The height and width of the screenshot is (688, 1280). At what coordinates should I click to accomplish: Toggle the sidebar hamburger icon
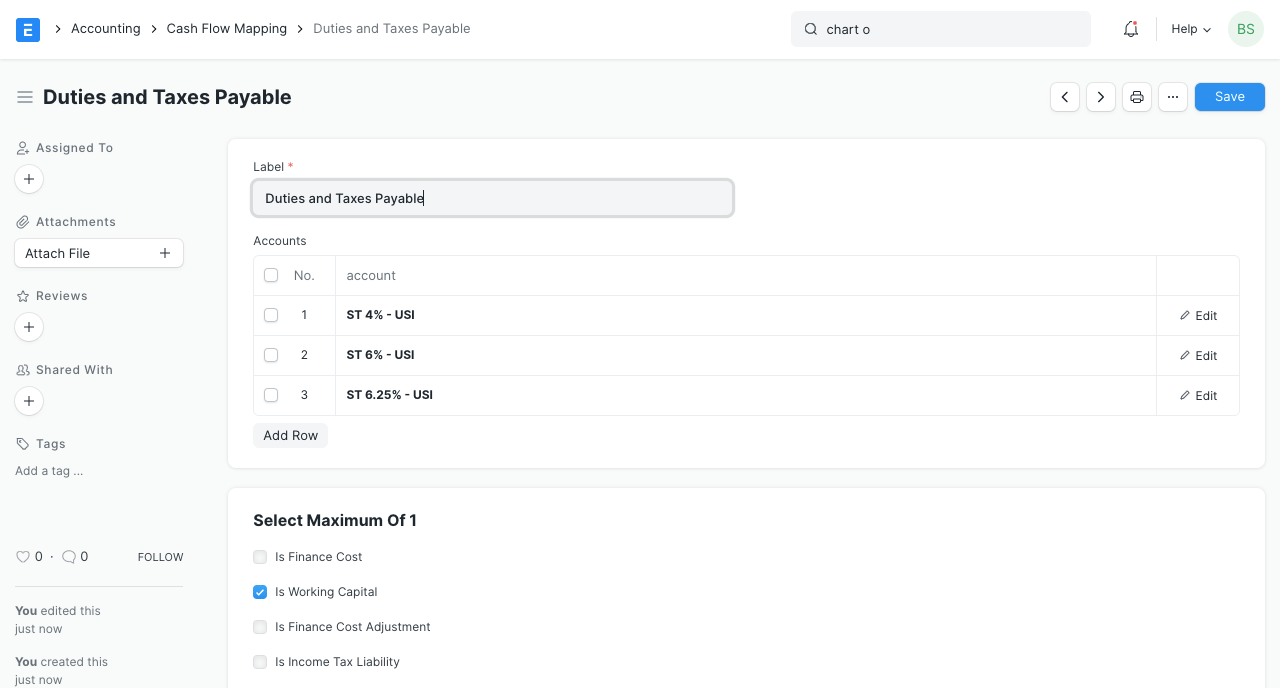pyautogui.click(x=25, y=97)
